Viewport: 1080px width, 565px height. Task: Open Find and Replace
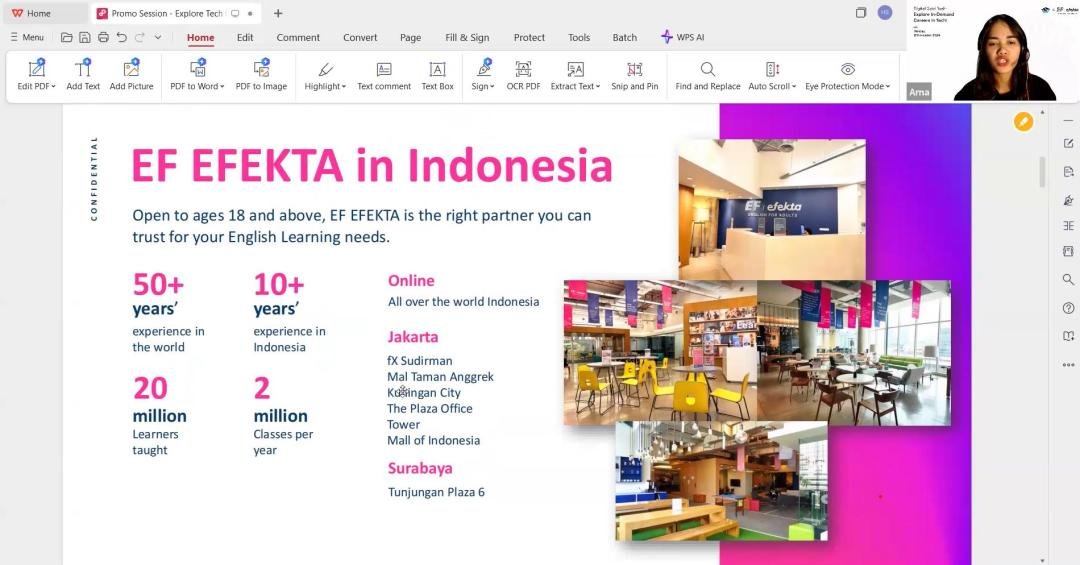(x=707, y=75)
